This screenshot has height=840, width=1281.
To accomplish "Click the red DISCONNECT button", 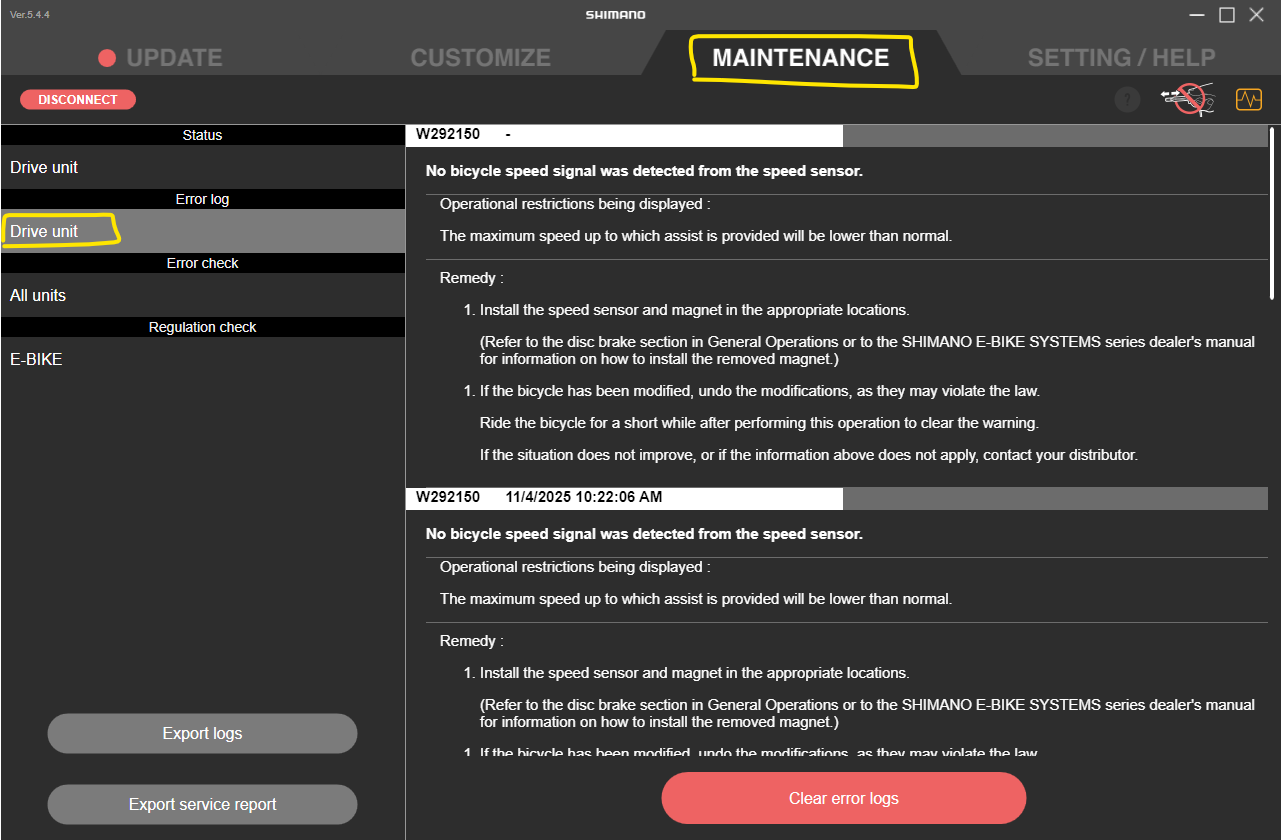I will [x=78, y=99].
